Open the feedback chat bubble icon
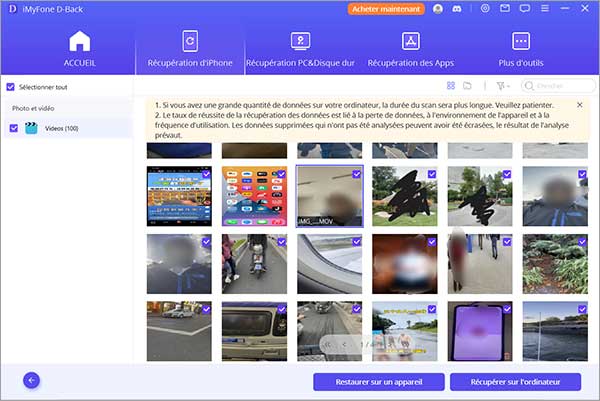The height and width of the screenshot is (401, 600). (525, 8)
